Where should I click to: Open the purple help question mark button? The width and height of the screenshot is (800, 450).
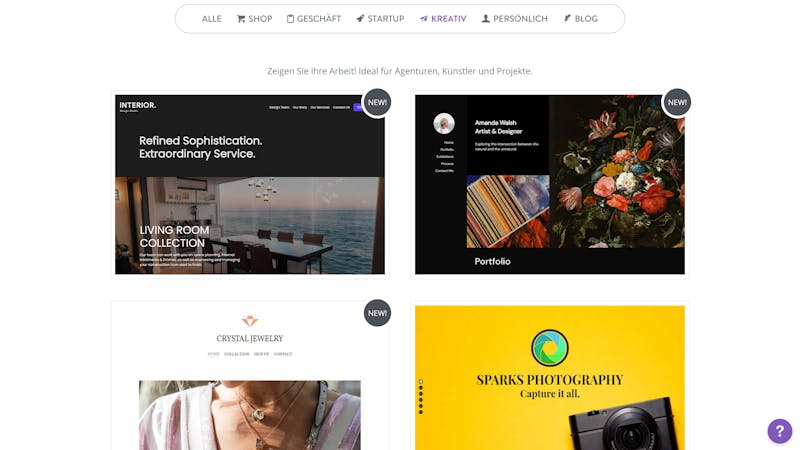click(780, 431)
